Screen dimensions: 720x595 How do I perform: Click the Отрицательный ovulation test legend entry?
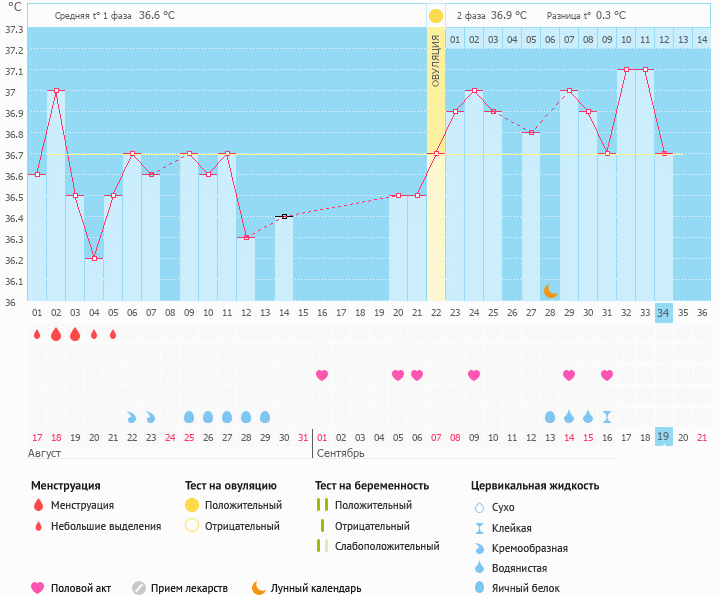point(242,526)
